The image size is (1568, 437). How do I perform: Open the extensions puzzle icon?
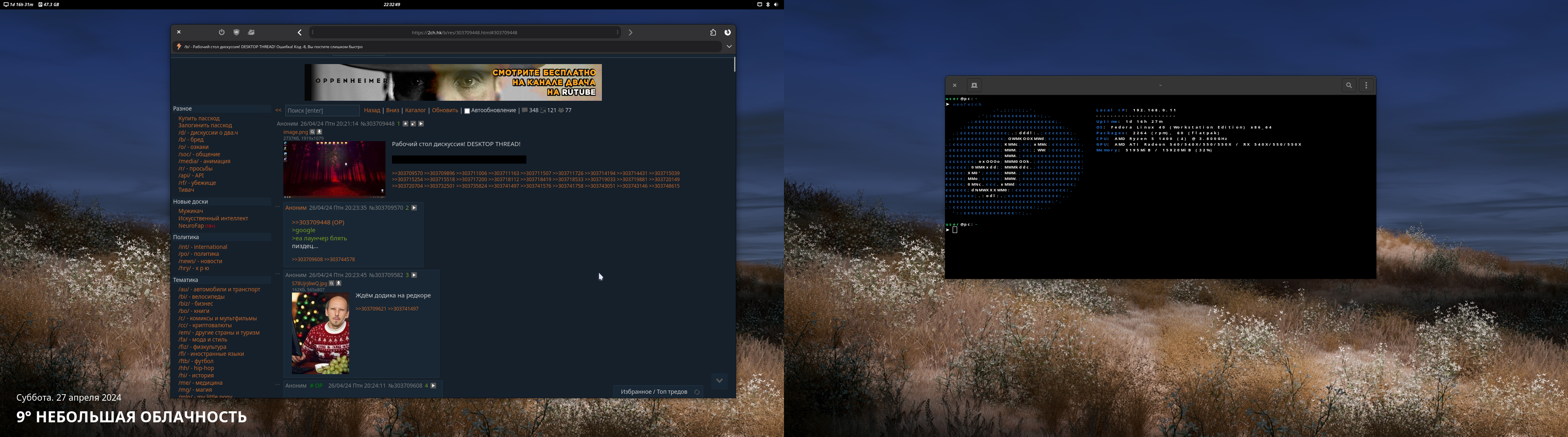713,32
